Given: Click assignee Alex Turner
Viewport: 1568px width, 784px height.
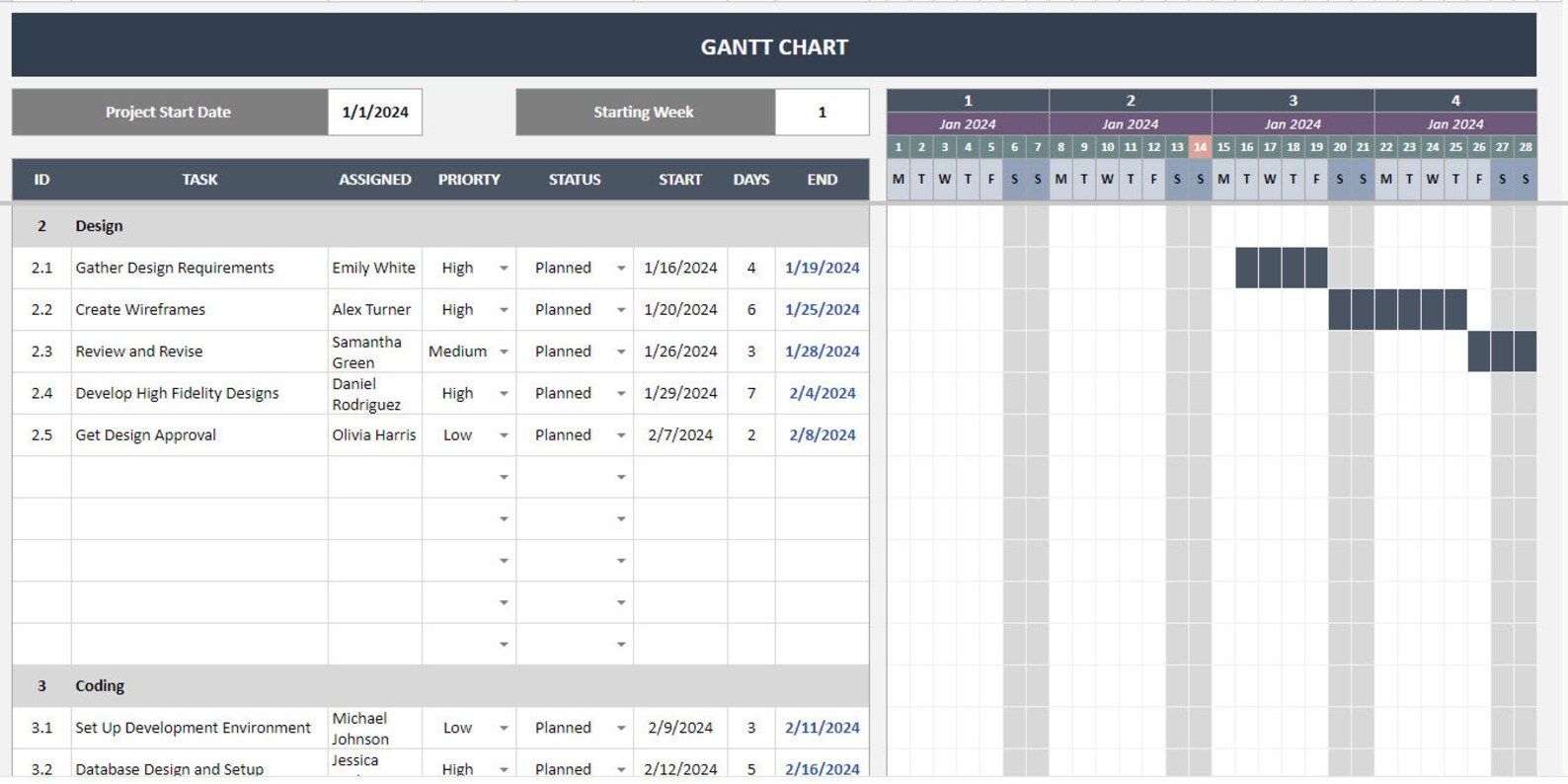Looking at the screenshot, I should coord(375,310).
